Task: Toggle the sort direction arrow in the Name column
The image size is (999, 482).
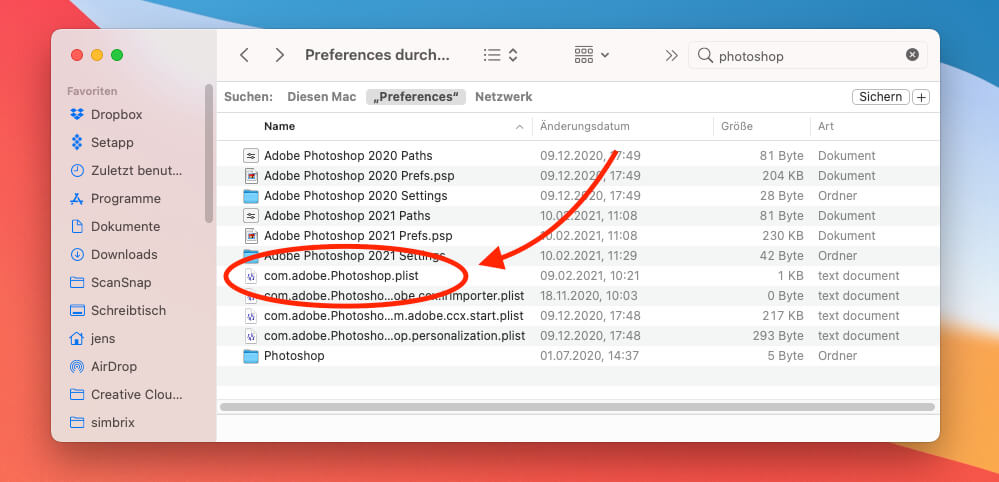Action: point(520,127)
